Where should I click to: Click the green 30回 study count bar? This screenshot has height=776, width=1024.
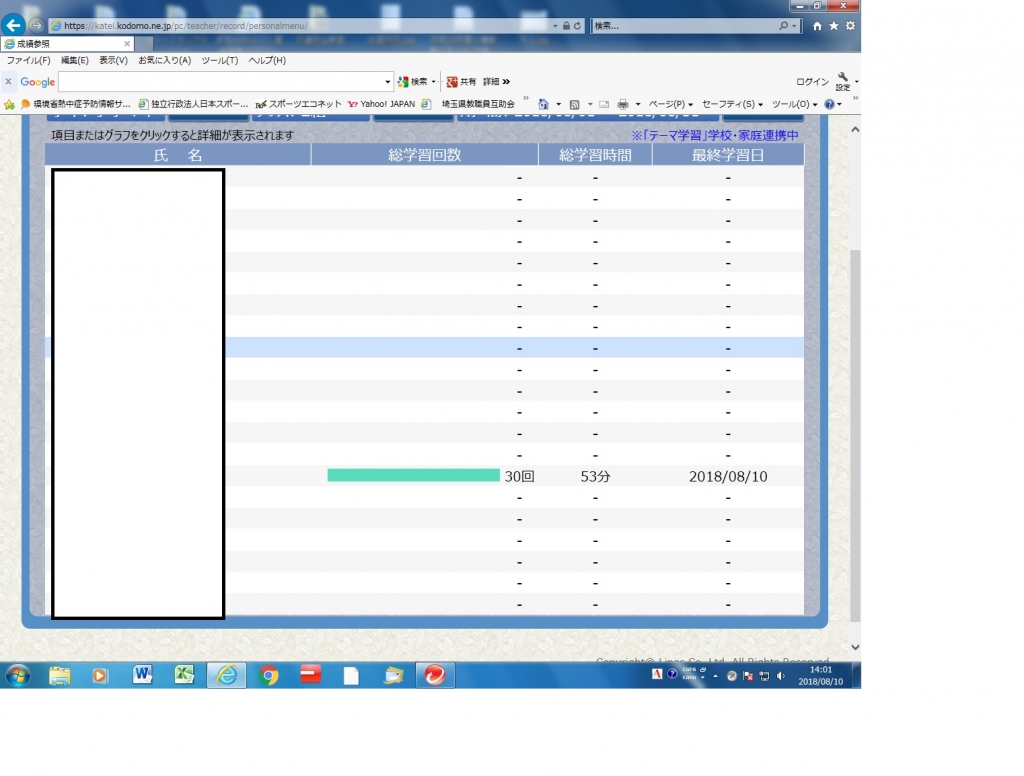(x=413, y=476)
